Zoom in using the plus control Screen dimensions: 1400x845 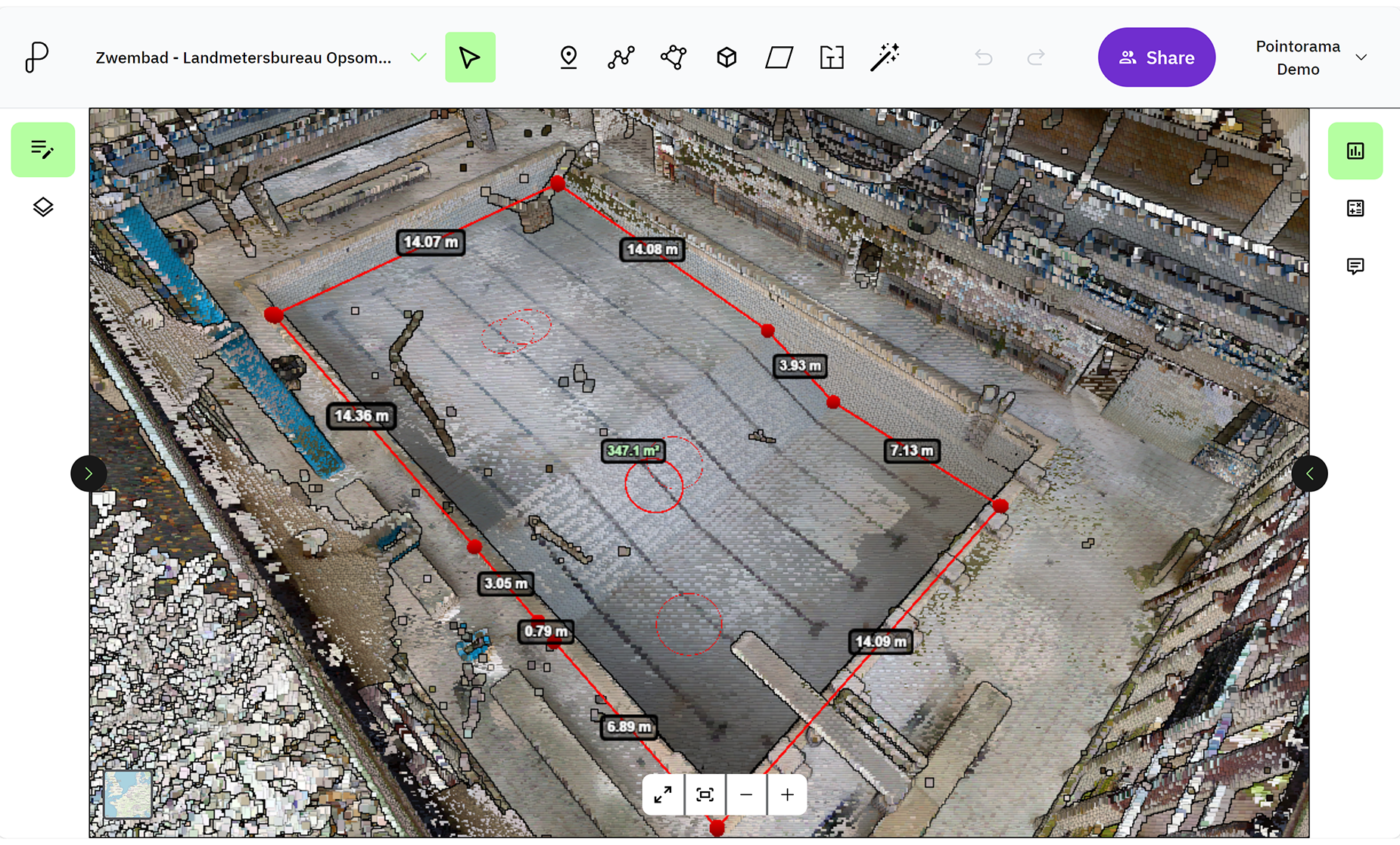[786, 794]
